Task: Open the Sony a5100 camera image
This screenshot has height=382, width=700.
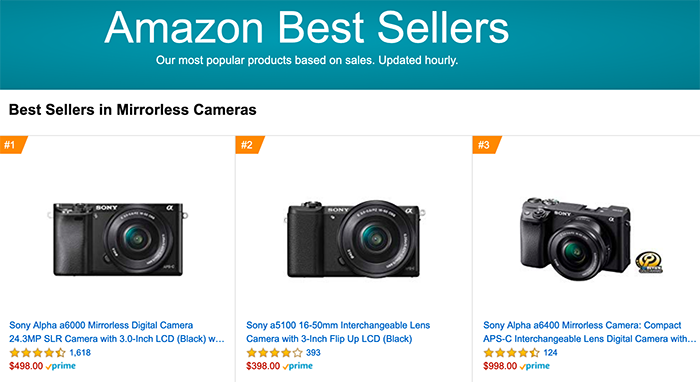Action: [x=354, y=239]
